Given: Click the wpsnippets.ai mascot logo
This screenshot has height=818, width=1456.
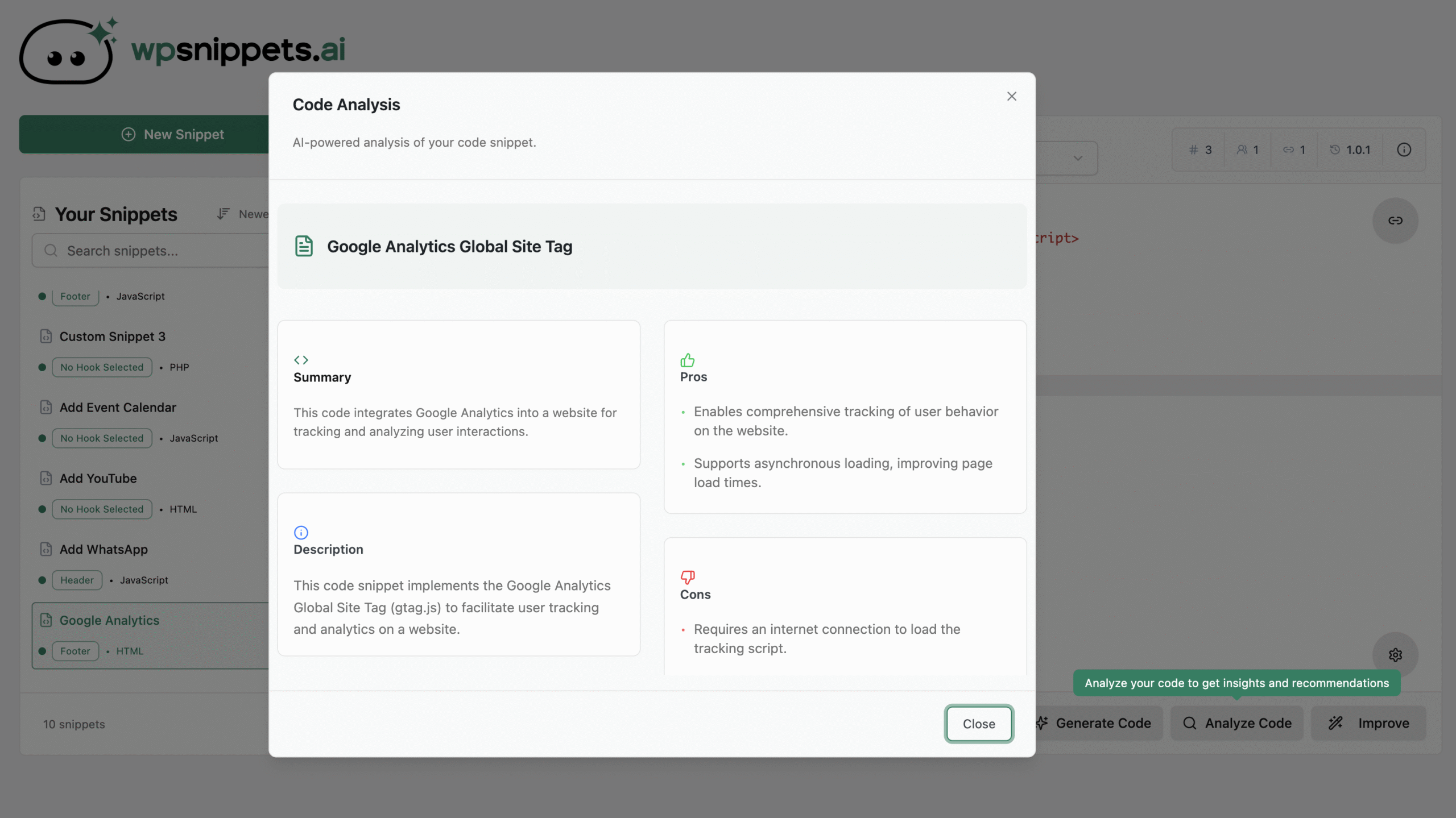Looking at the screenshot, I should point(69,51).
